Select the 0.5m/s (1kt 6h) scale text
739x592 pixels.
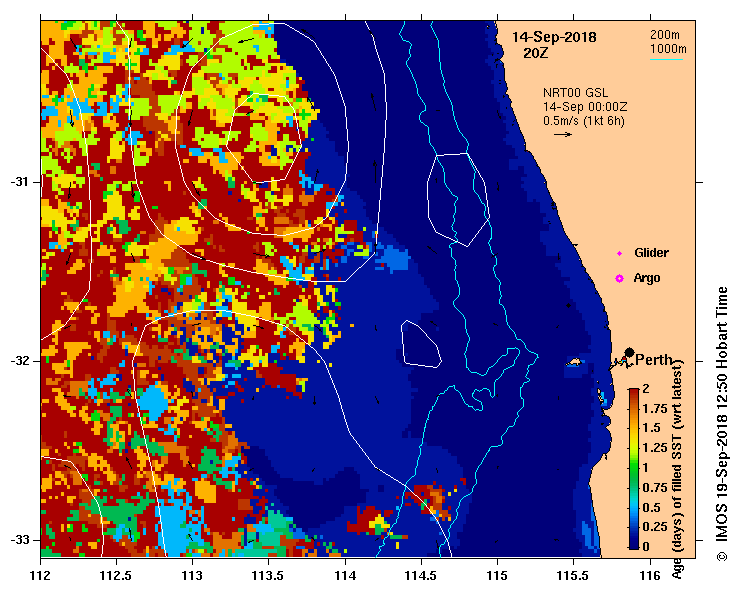(x=583, y=121)
